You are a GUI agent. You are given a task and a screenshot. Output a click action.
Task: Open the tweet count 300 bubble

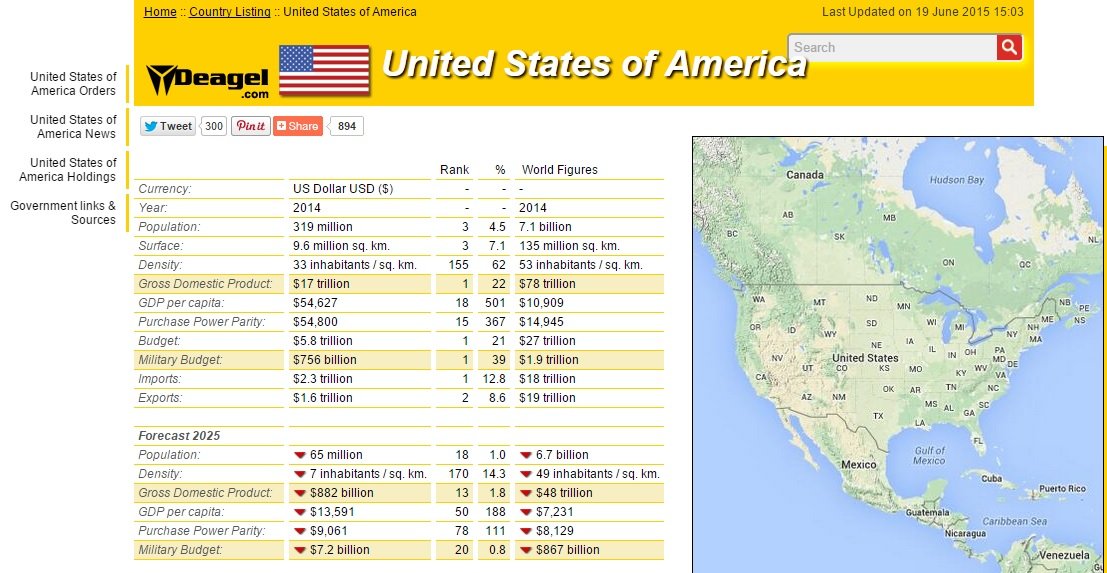coord(214,126)
